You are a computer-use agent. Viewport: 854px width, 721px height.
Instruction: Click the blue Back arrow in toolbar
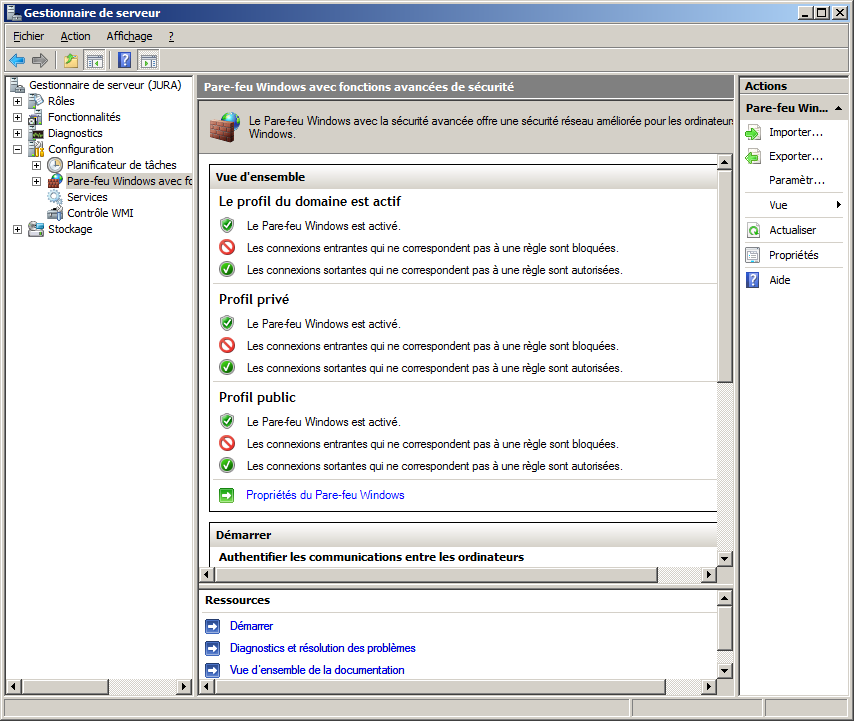coord(17,60)
